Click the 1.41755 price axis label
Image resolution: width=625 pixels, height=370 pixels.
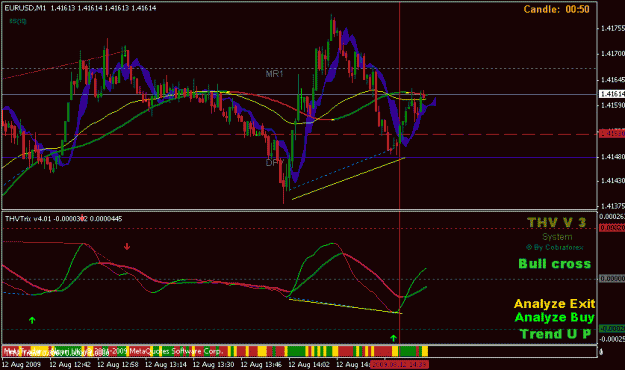(x=613, y=28)
